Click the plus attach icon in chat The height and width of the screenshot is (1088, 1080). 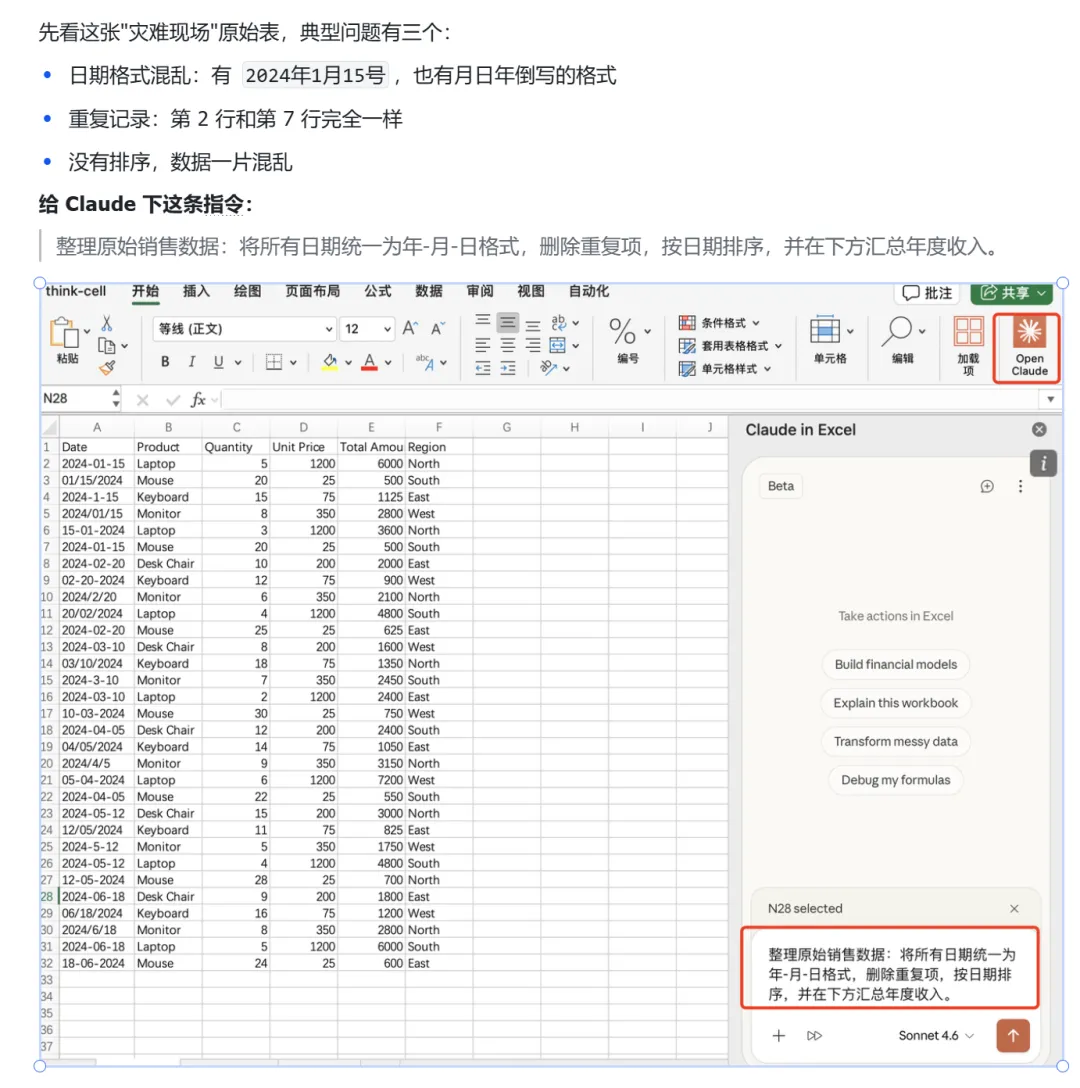[779, 1035]
